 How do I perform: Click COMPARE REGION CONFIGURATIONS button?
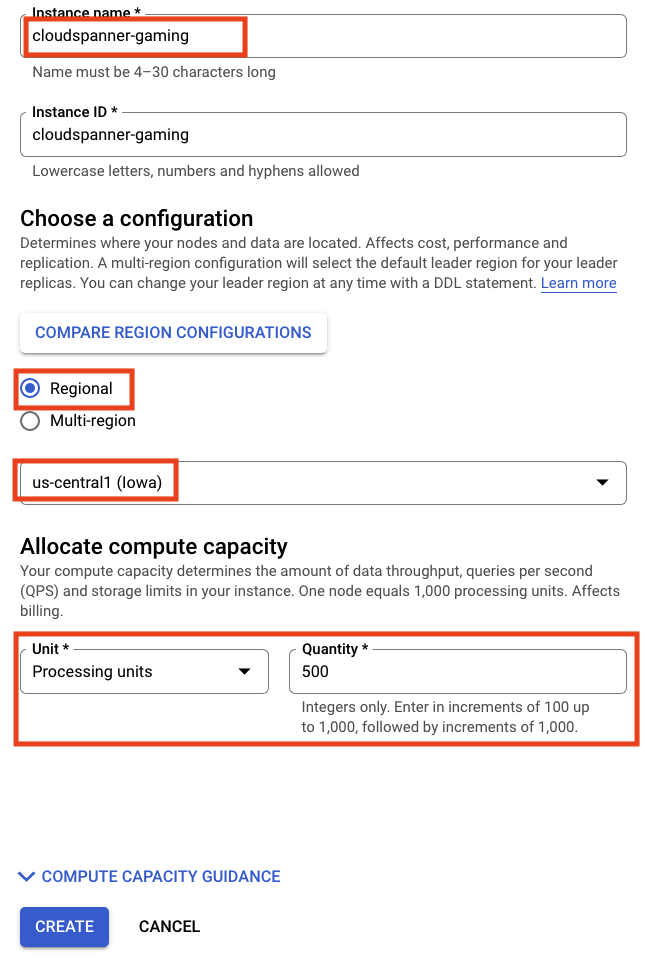[x=173, y=333]
